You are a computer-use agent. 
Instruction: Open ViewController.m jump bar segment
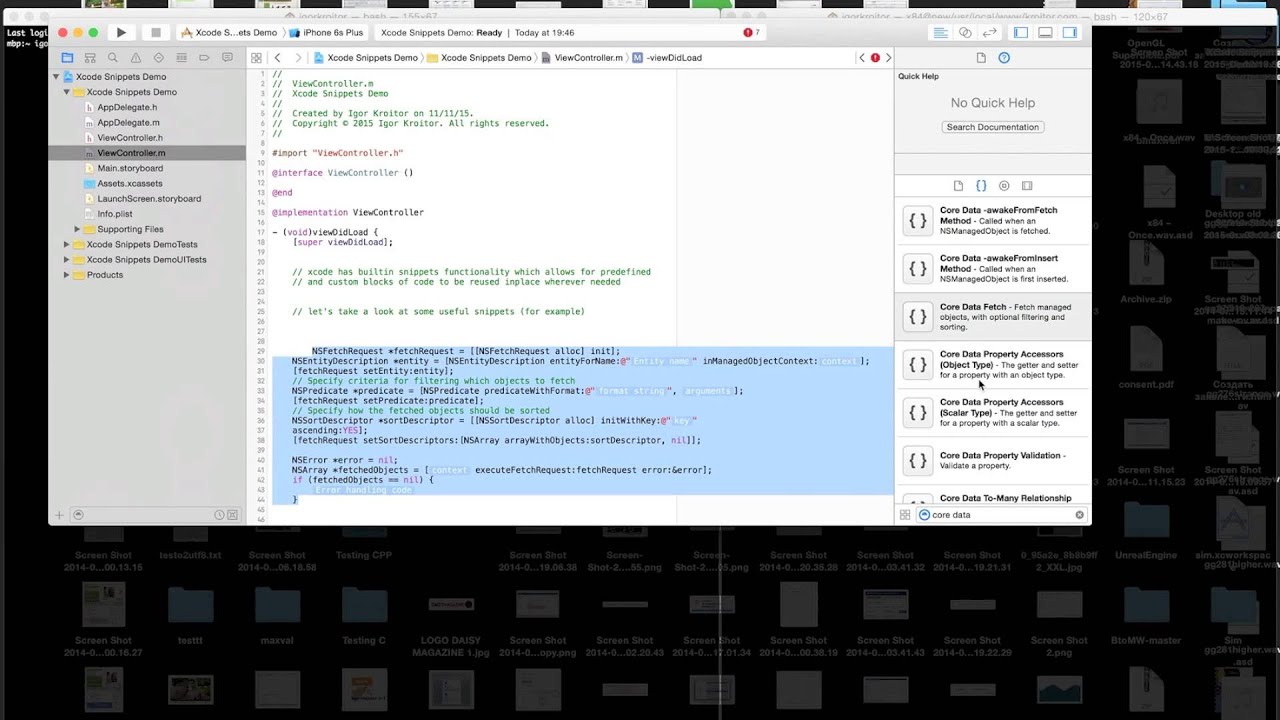pyautogui.click(x=582, y=58)
